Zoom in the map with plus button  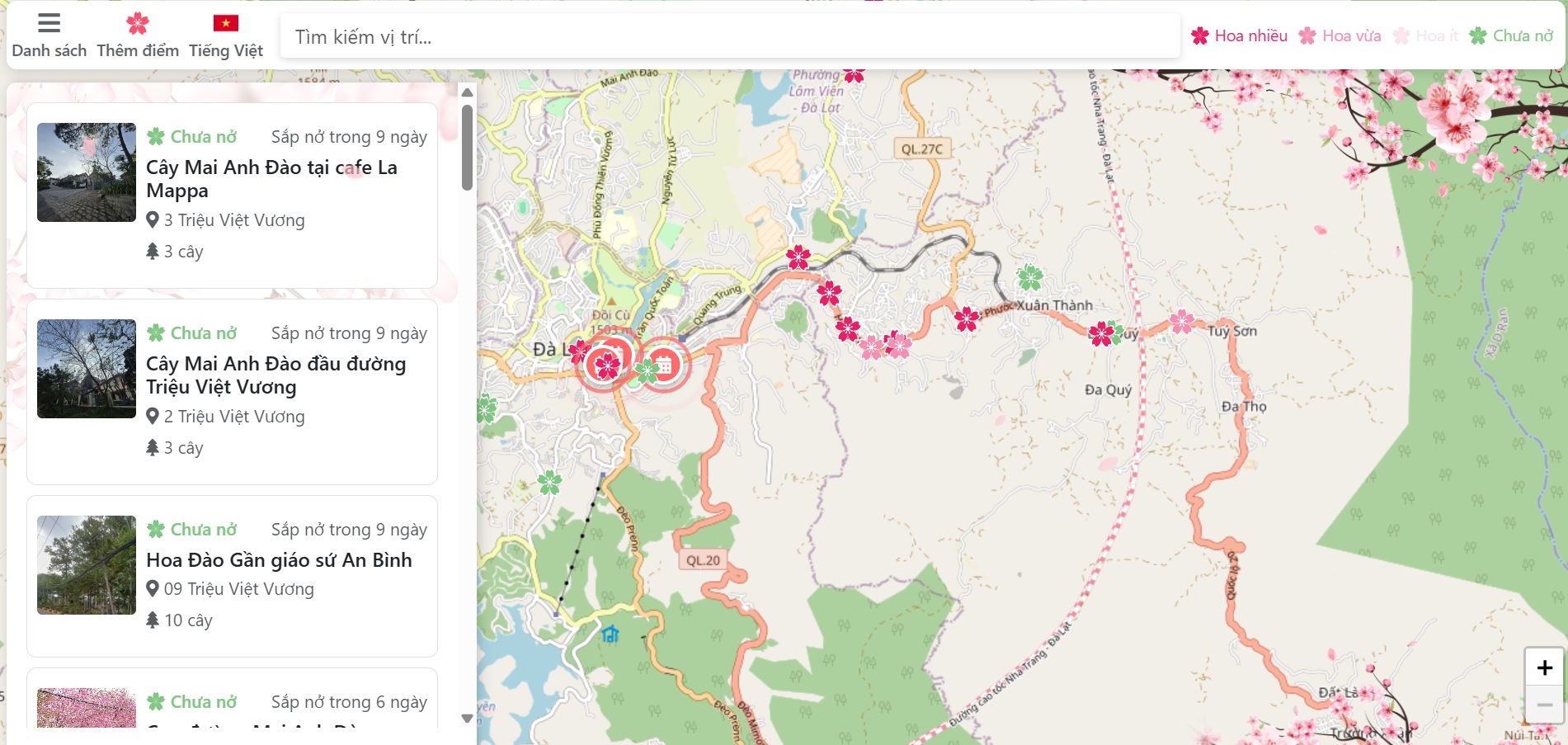tap(1544, 667)
